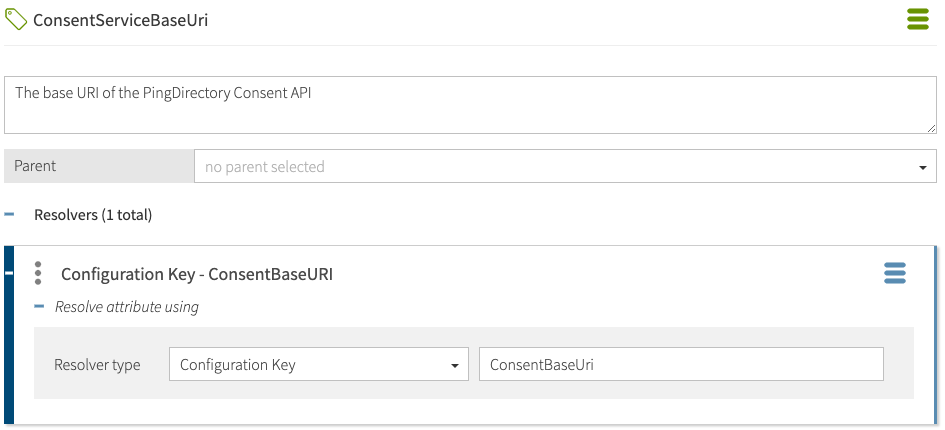Click the resize handle of the description box
The width and height of the screenshot is (945, 430).
[x=931, y=127]
